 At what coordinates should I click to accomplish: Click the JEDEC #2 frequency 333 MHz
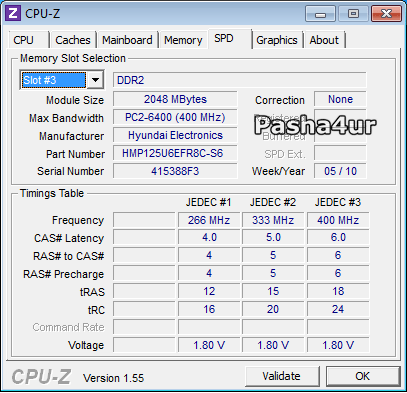pyautogui.click(x=273, y=220)
